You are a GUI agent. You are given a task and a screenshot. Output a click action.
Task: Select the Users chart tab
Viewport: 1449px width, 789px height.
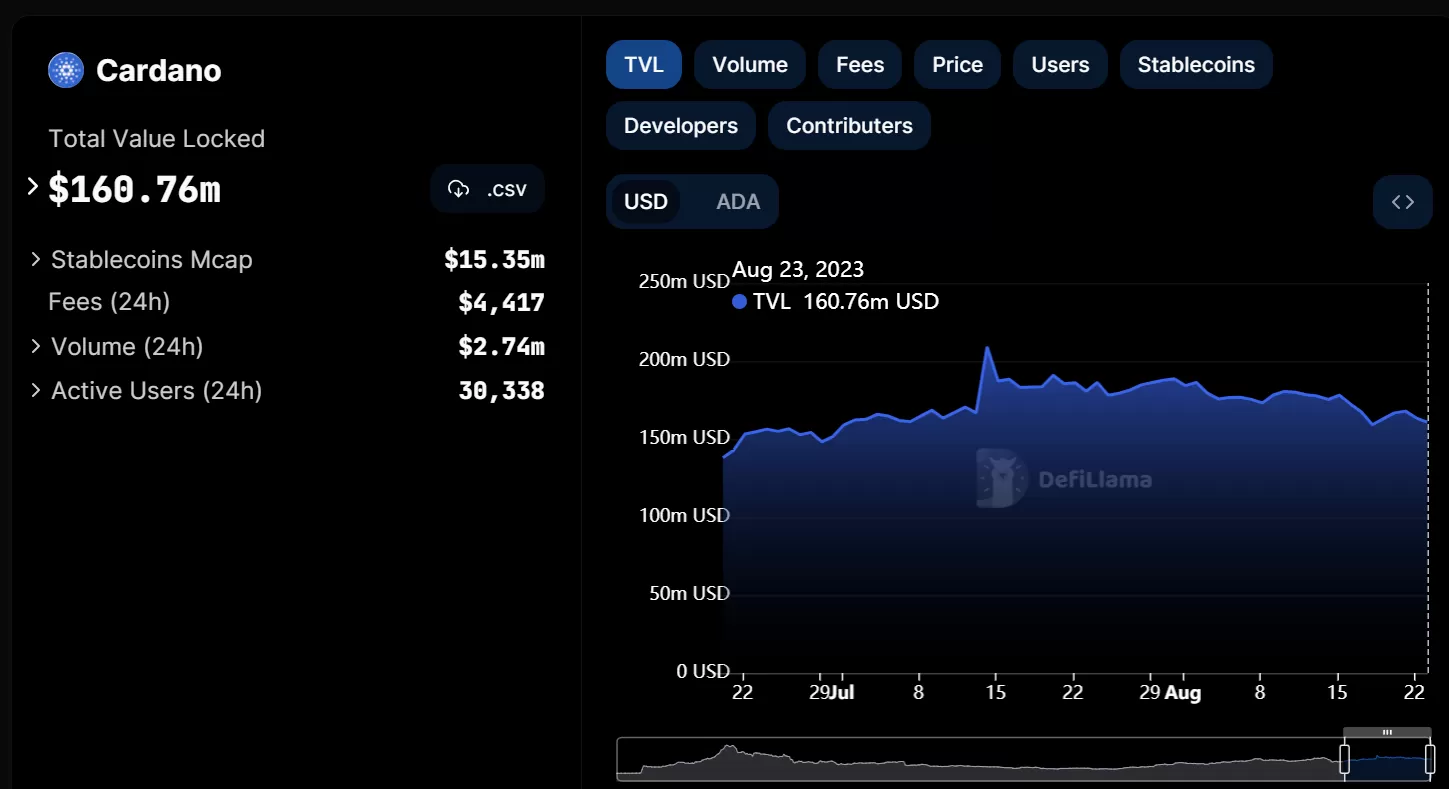click(1060, 65)
